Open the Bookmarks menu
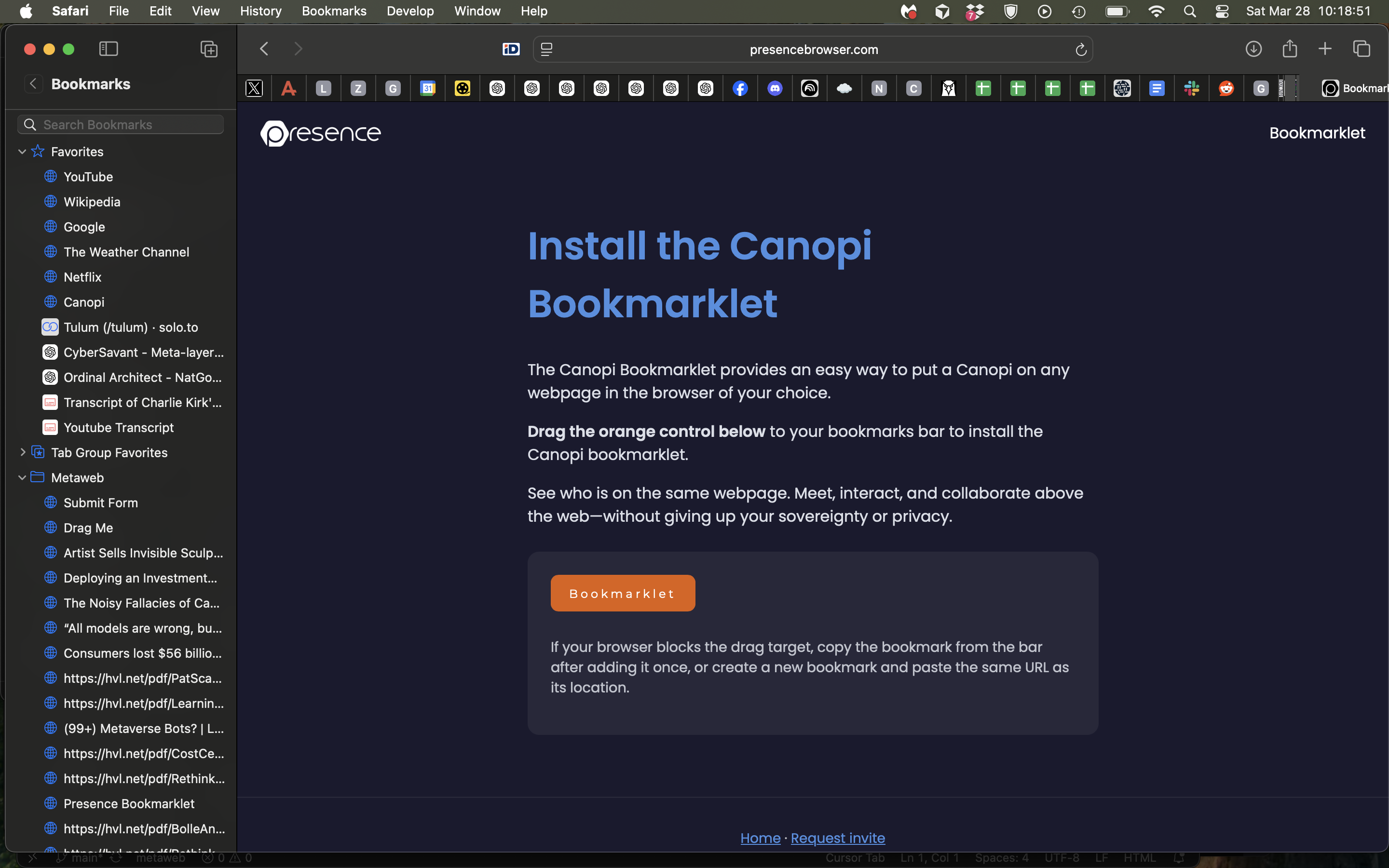The image size is (1389, 868). tap(333, 11)
